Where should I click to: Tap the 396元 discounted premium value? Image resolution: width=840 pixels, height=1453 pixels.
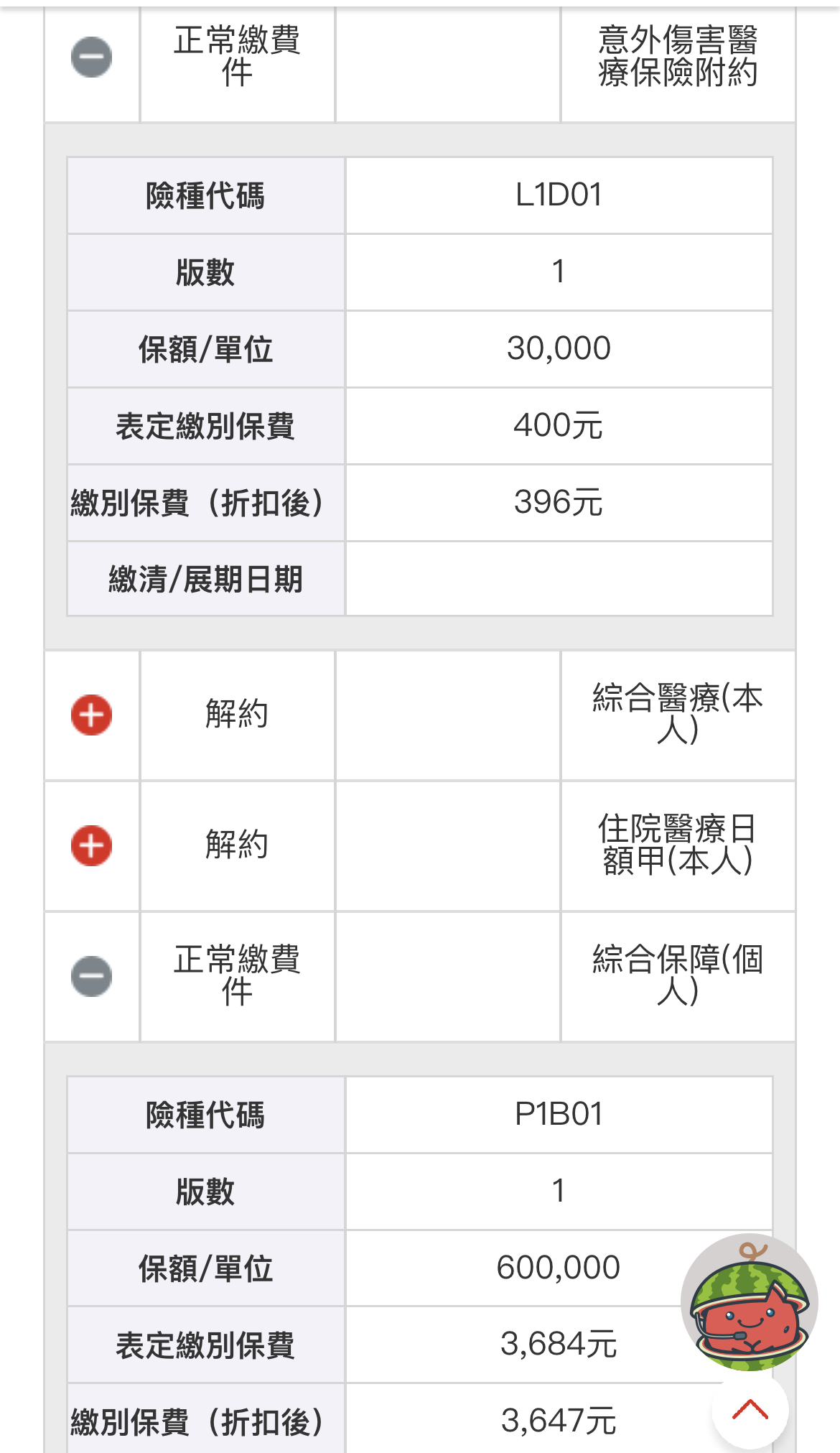(x=559, y=503)
